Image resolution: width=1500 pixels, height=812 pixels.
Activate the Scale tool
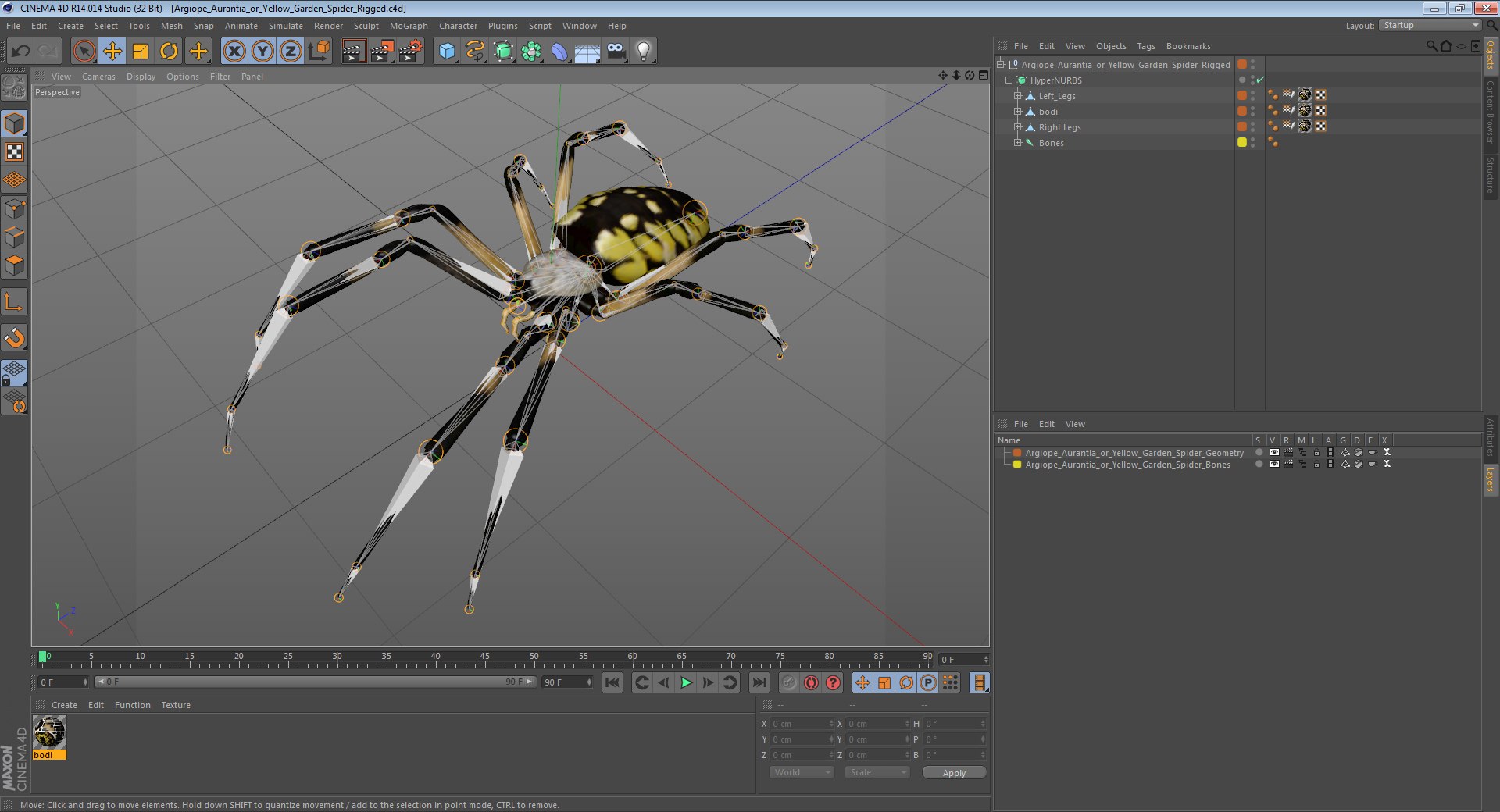coord(141,52)
